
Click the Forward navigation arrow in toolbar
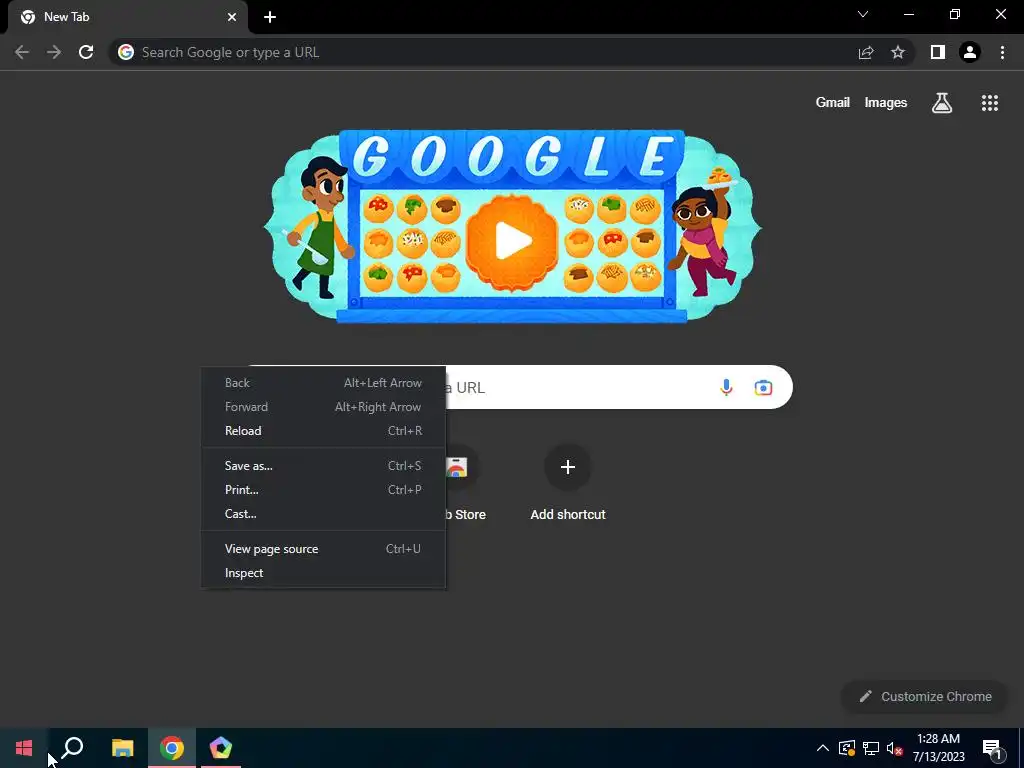coord(54,52)
